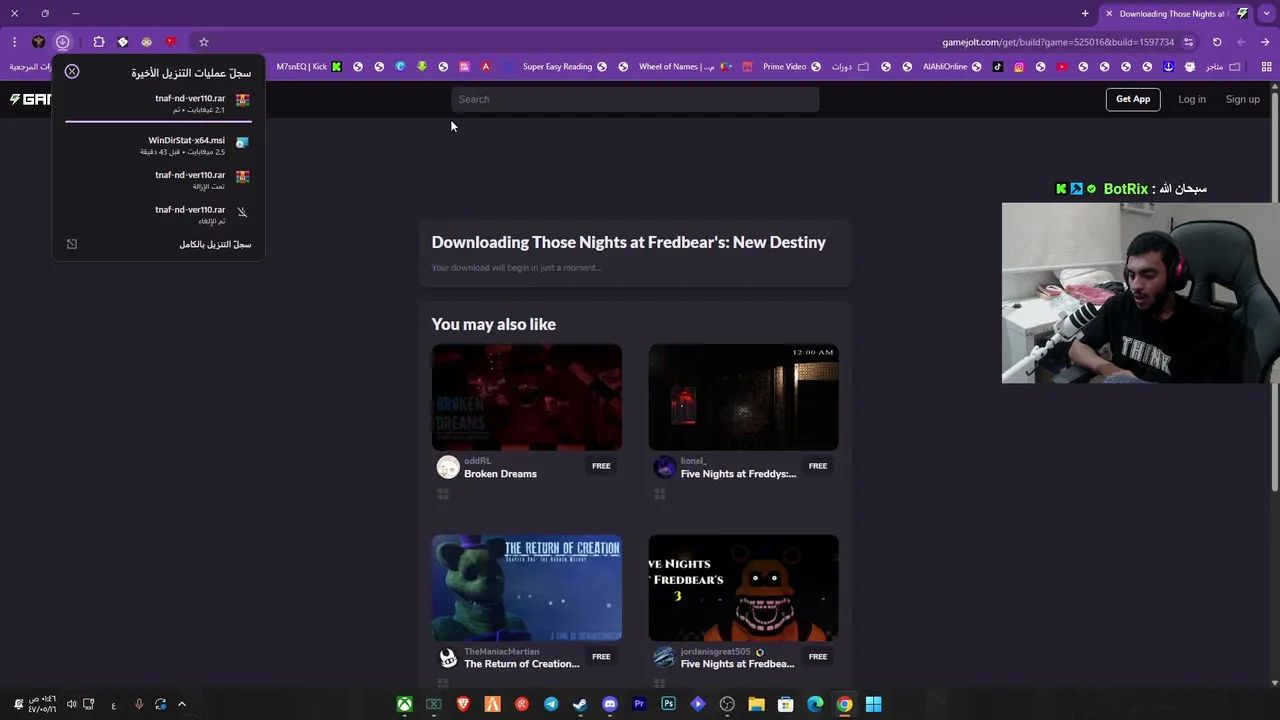Screen dimensions: 1280x720
Task: Open File Explorer from taskbar
Action: click(x=756, y=704)
